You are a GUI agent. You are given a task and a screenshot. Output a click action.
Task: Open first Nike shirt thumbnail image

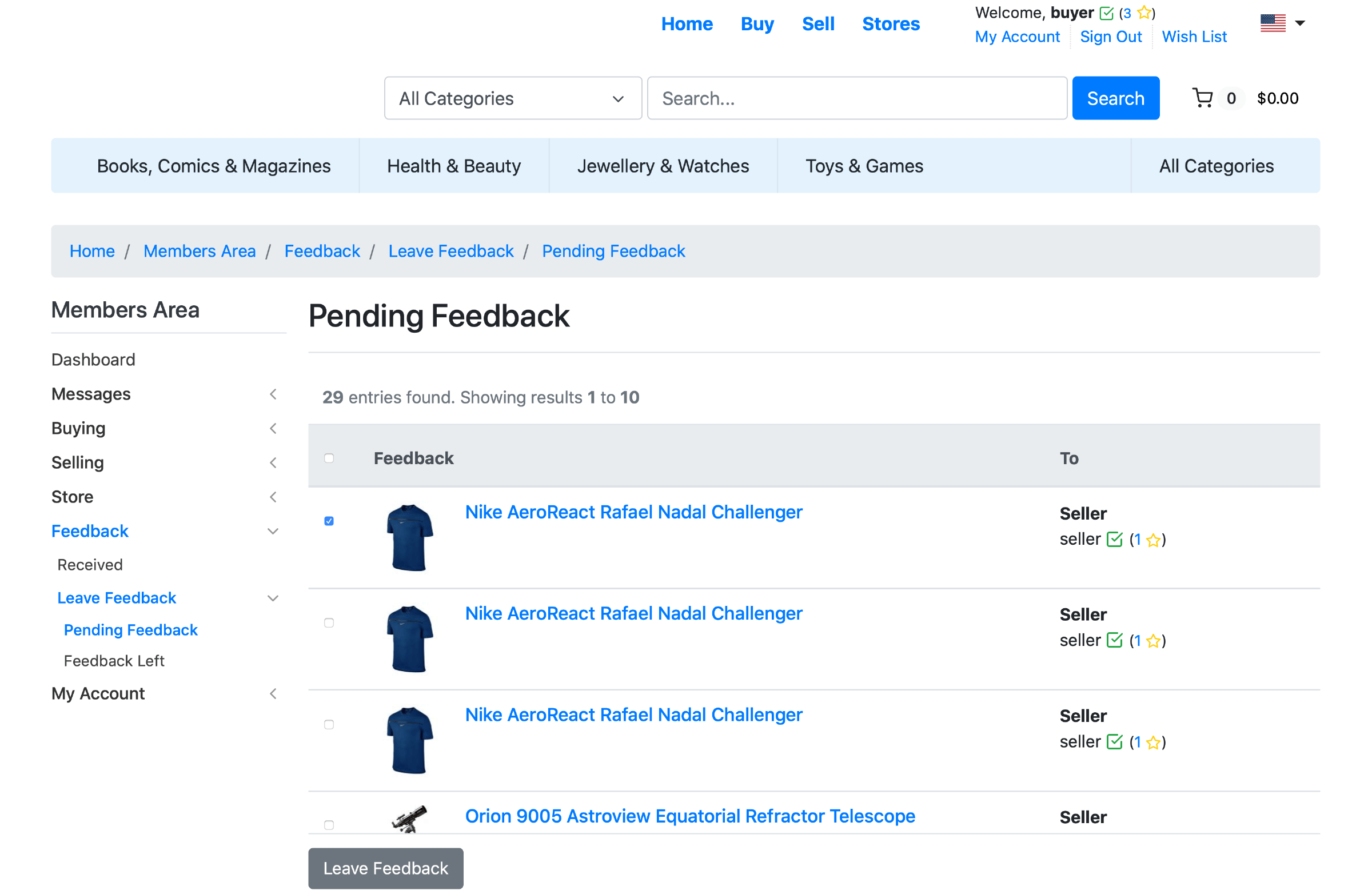[x=409, y=538]
